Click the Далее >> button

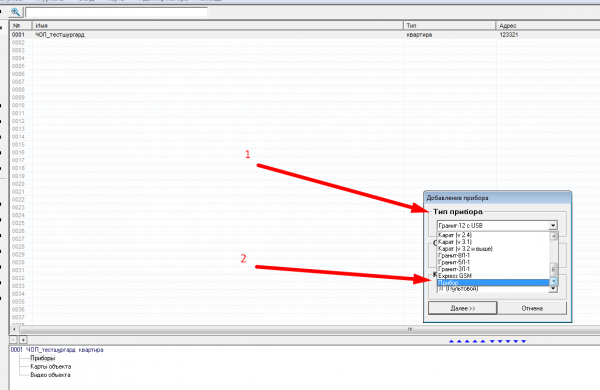tap(463, 308)
